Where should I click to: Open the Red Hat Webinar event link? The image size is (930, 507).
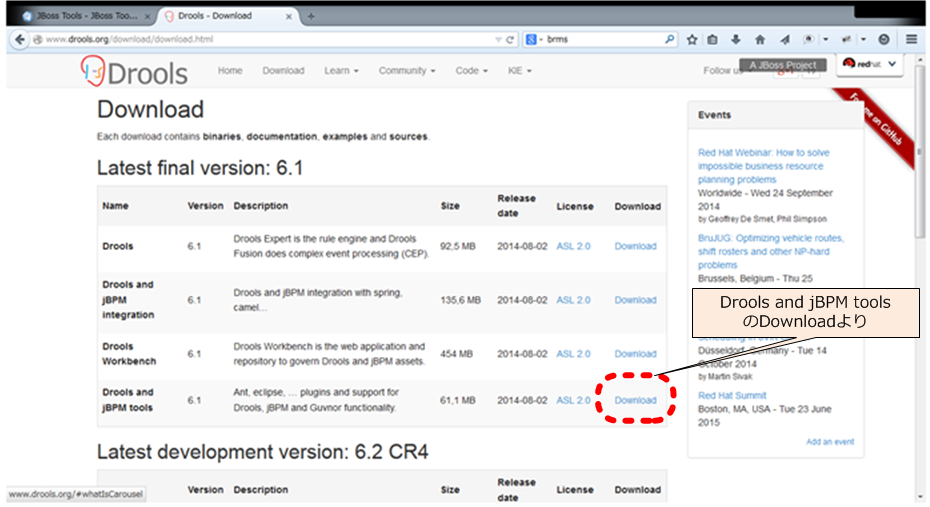pos(763,166)
